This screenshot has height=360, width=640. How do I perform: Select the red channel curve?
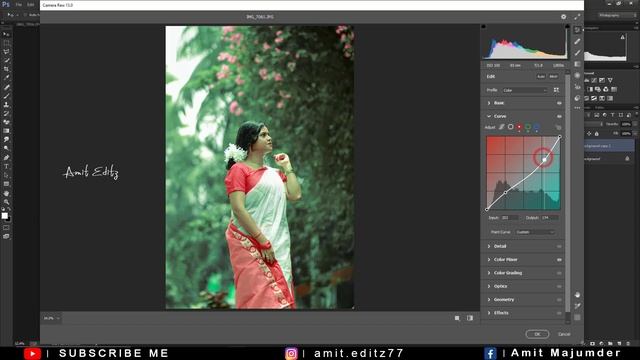(519, 127)
